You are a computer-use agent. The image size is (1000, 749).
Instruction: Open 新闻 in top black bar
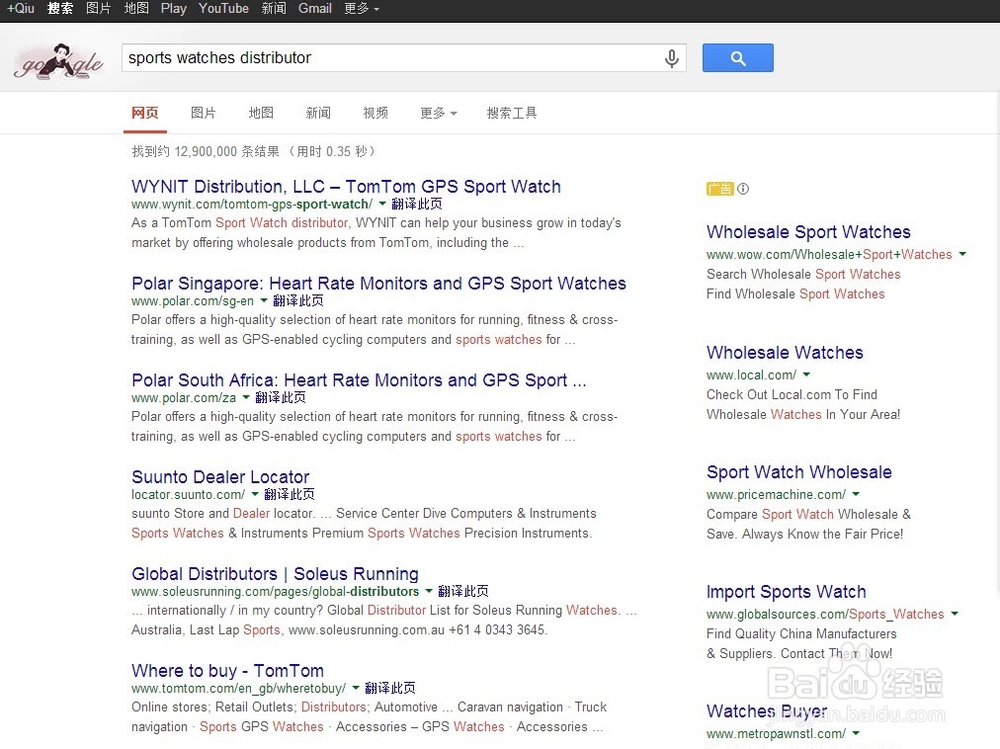pos(274,8)
